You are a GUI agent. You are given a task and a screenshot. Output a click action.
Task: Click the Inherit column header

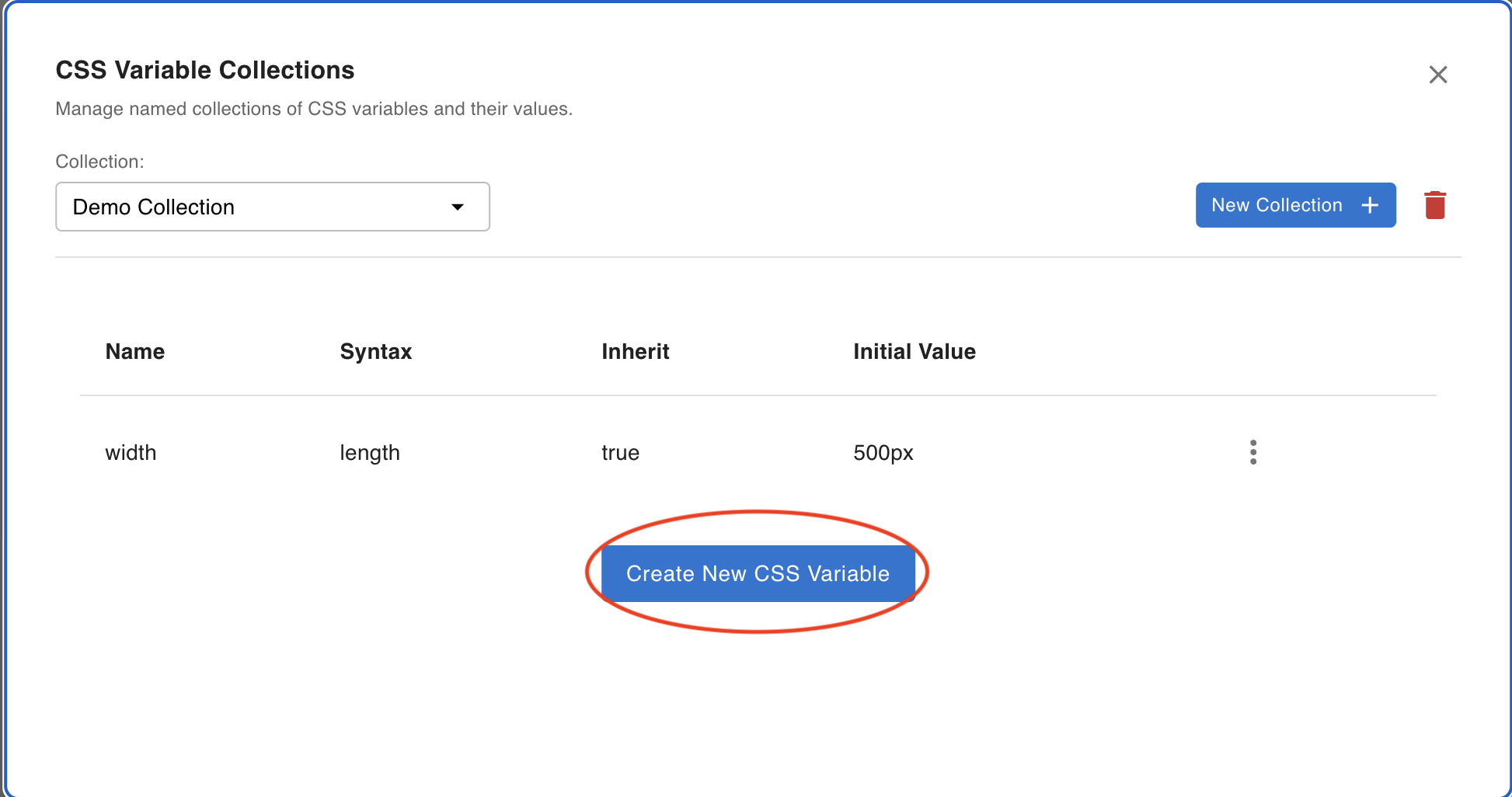tap(635, 352)
